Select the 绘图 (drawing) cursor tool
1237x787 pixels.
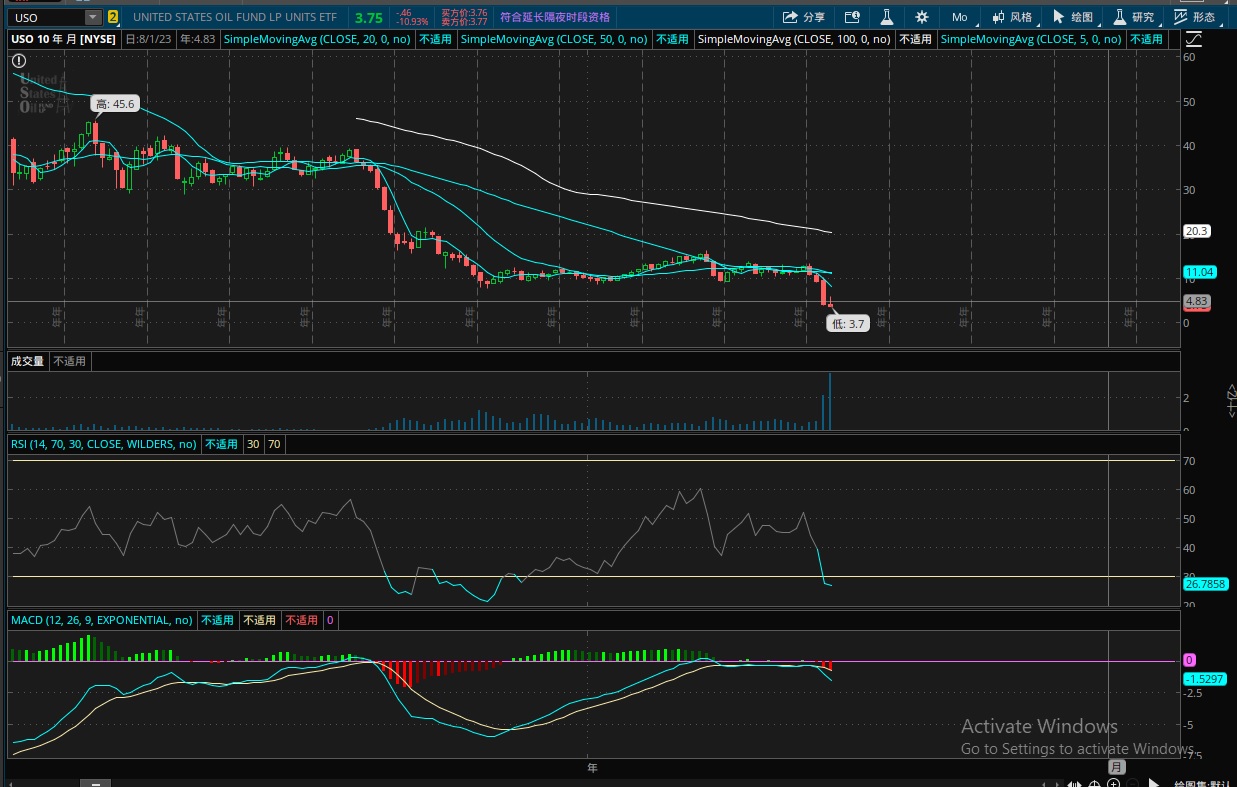click(1073, 17)
